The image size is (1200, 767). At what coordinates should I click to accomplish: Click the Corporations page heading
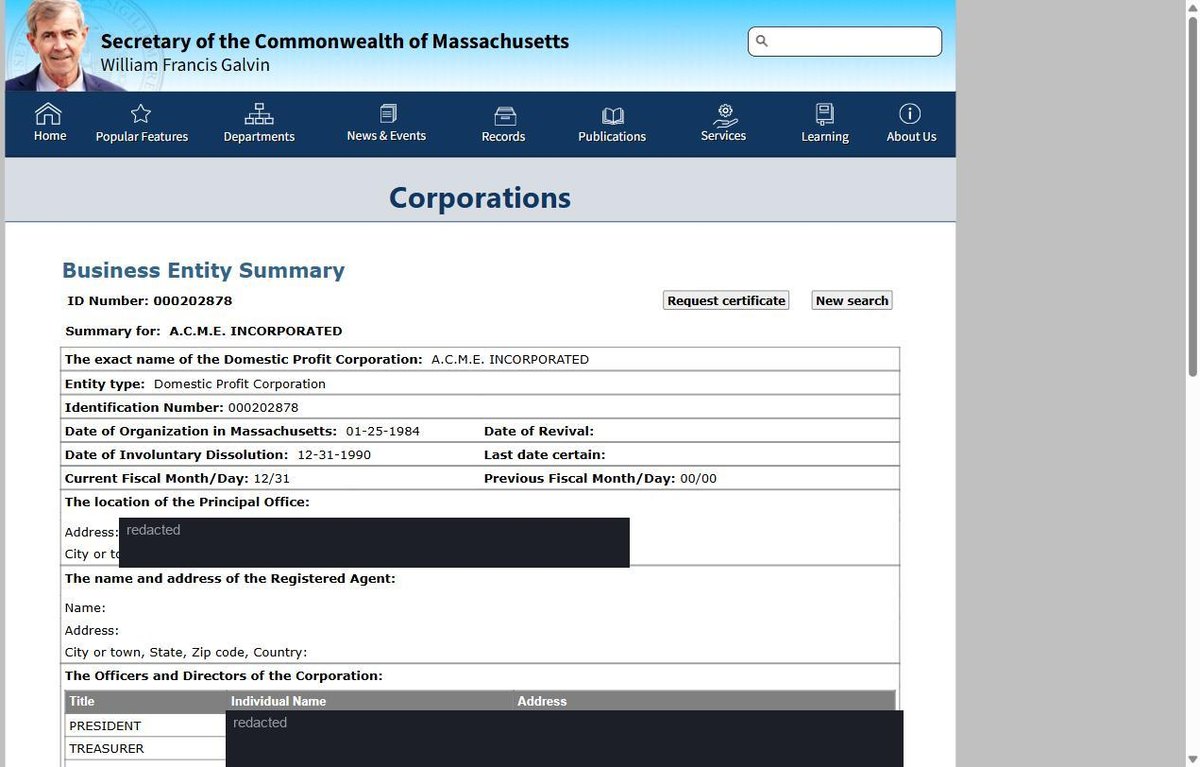[480, 198]
